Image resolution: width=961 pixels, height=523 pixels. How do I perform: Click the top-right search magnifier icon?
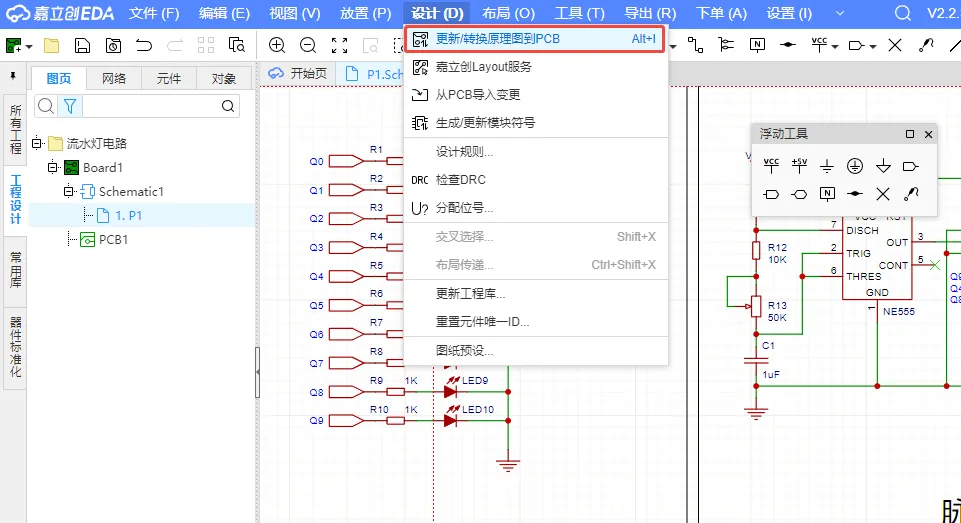902,13
